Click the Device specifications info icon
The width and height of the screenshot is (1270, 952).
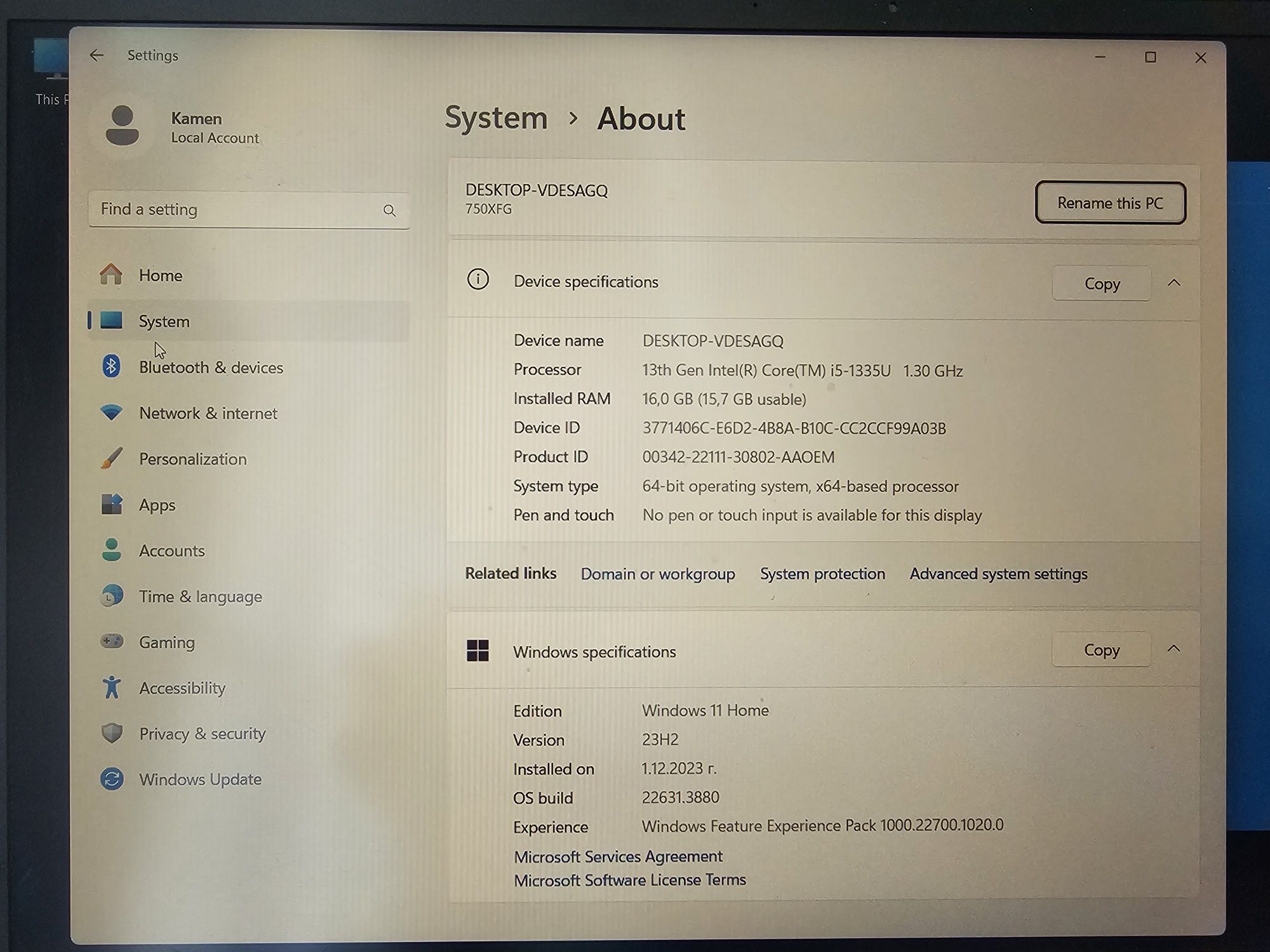(478, 279)
